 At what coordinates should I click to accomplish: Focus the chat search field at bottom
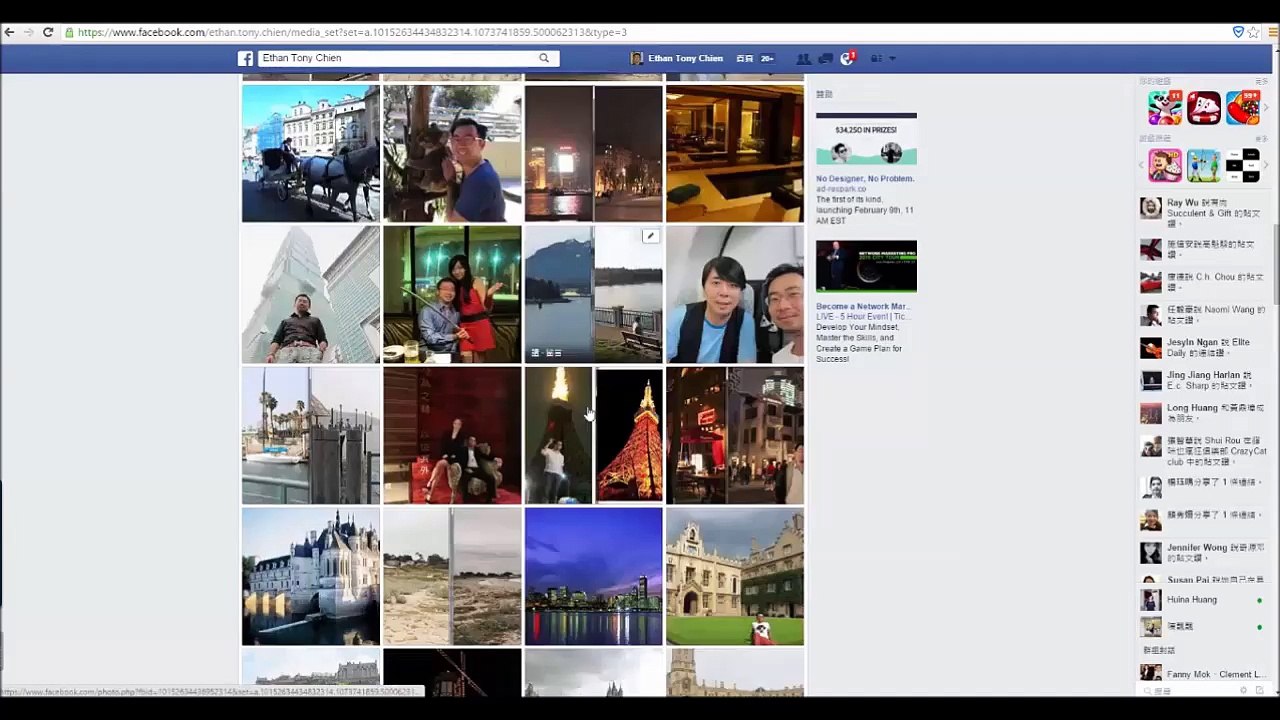click(1190, 690)
